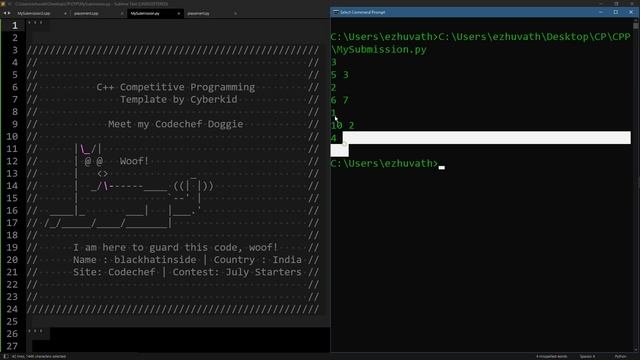Screen dimensions: 640x360
Task: Click line number 20 in the gutter
Action: click(12, 260)
